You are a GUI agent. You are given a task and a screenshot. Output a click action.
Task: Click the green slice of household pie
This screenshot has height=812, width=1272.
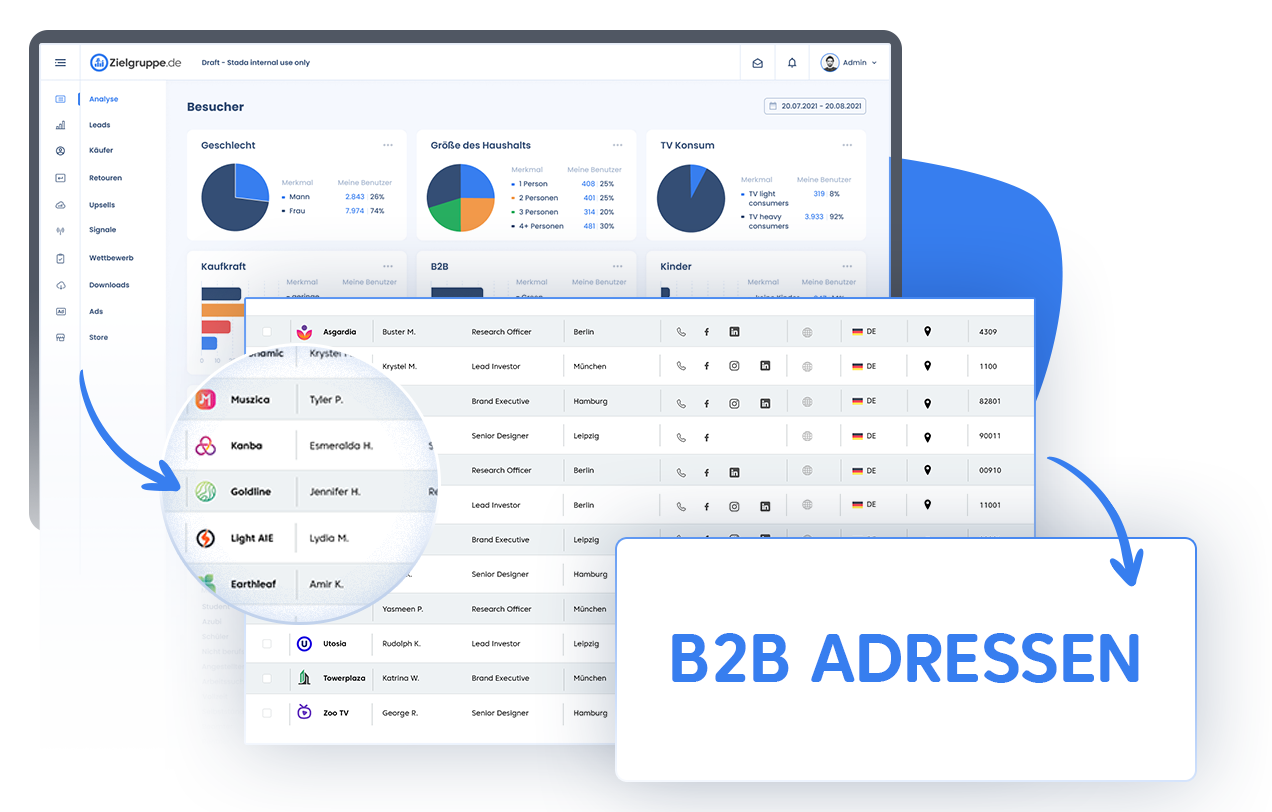(445, 213)
